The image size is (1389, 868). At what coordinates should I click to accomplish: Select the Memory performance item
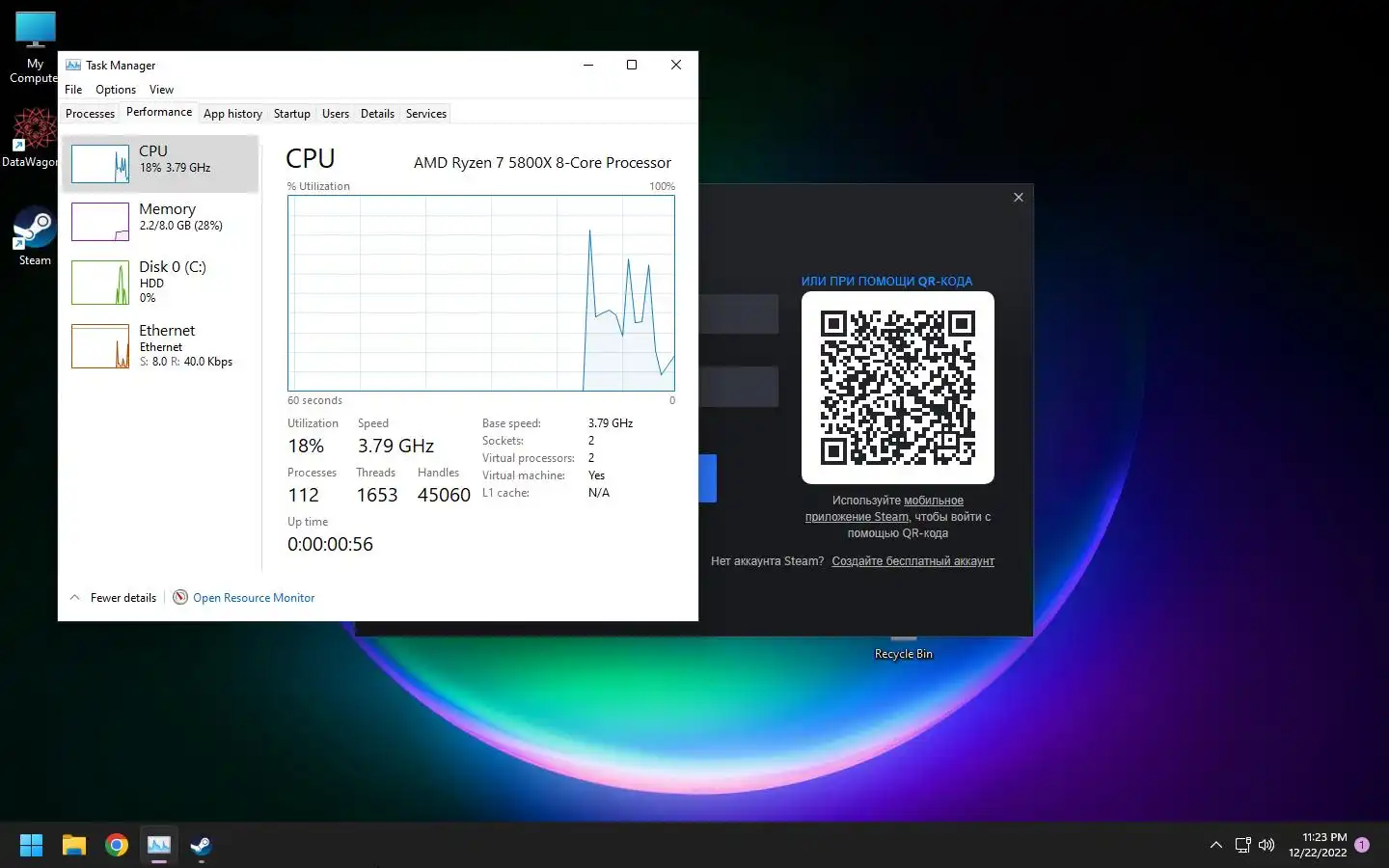click(x=160, y=221)
